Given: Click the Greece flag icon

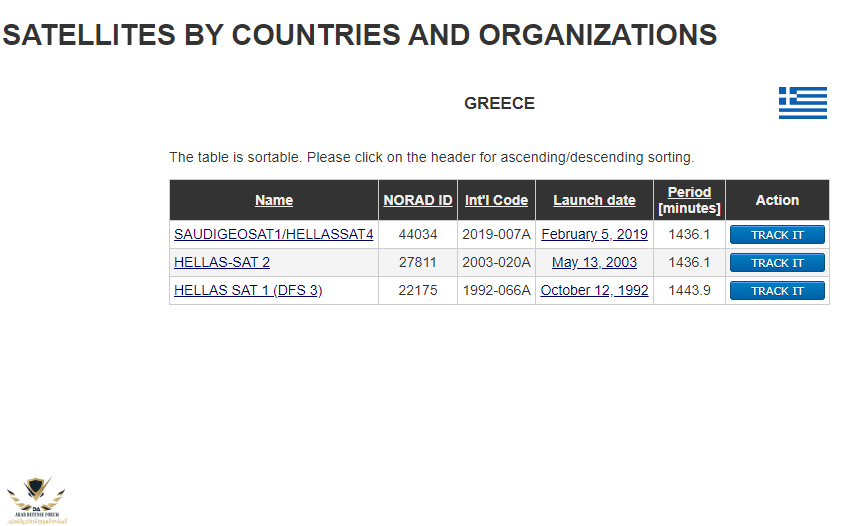Looking at the screenshot, I should 802,103.
